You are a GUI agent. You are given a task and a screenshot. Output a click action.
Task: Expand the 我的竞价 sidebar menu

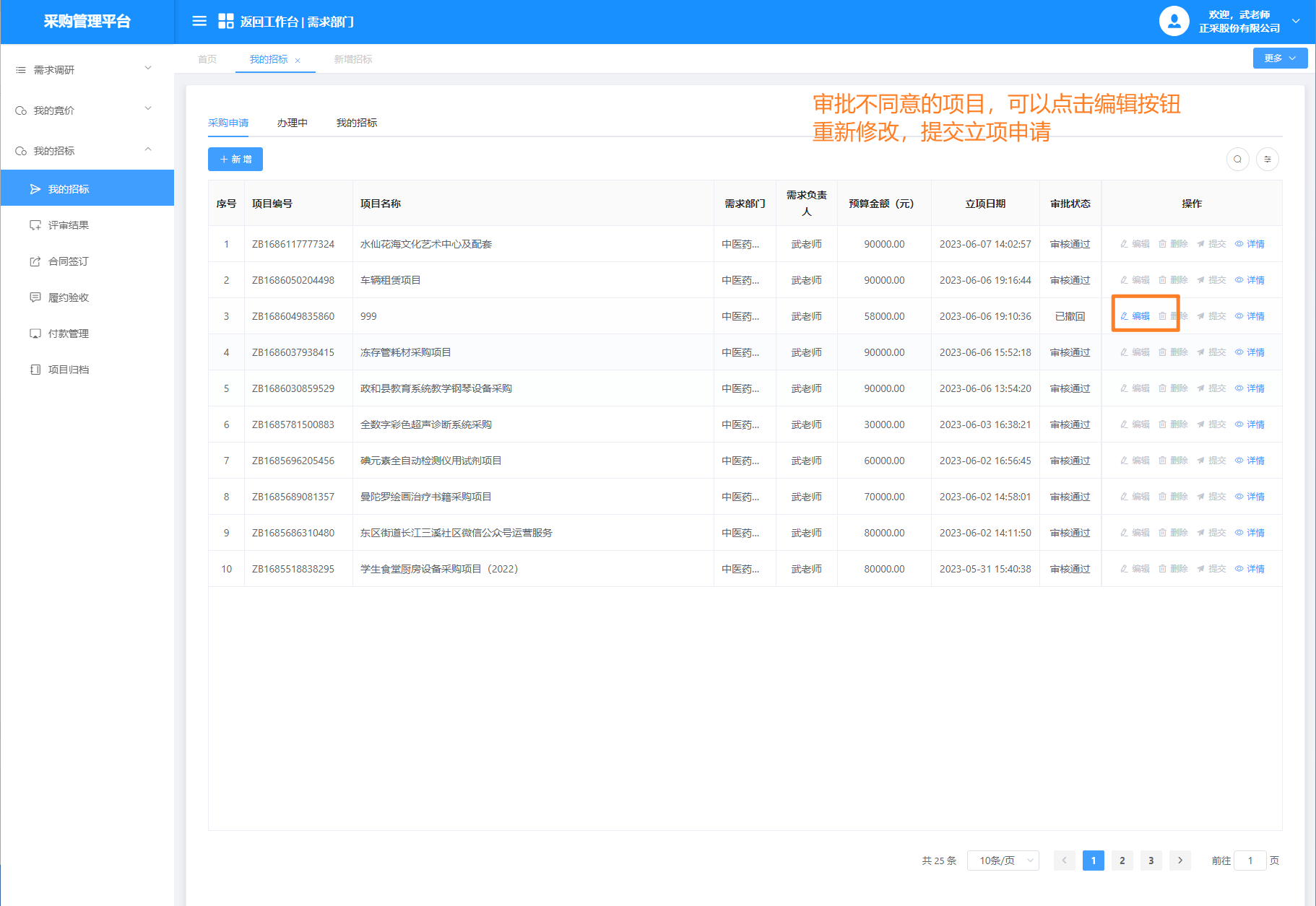tap(87, 110)
